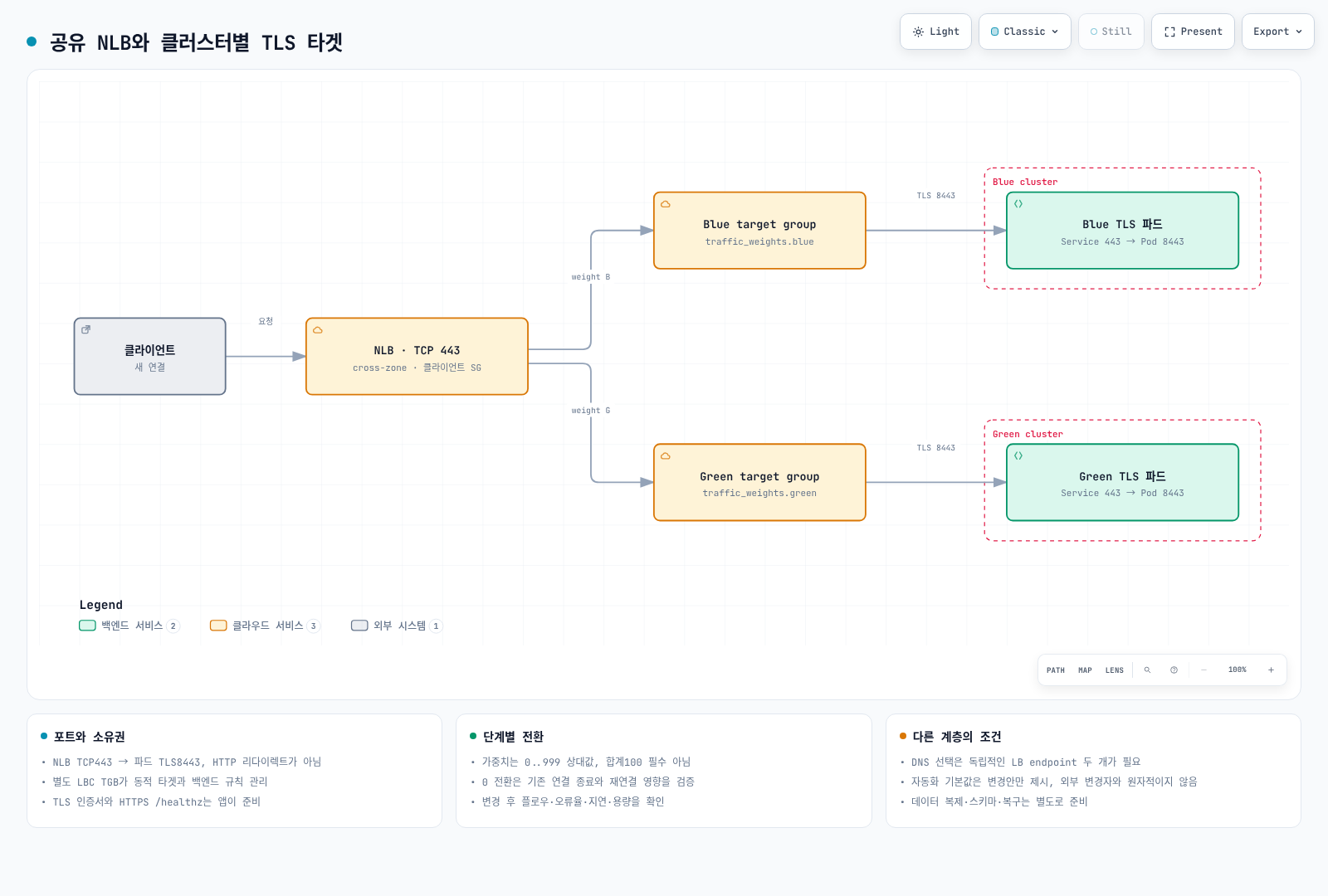Image resolution: width=1328 pixels, height=896 pixels.
Task: Zoom in with the plus icon
Action: point(1271,670)
